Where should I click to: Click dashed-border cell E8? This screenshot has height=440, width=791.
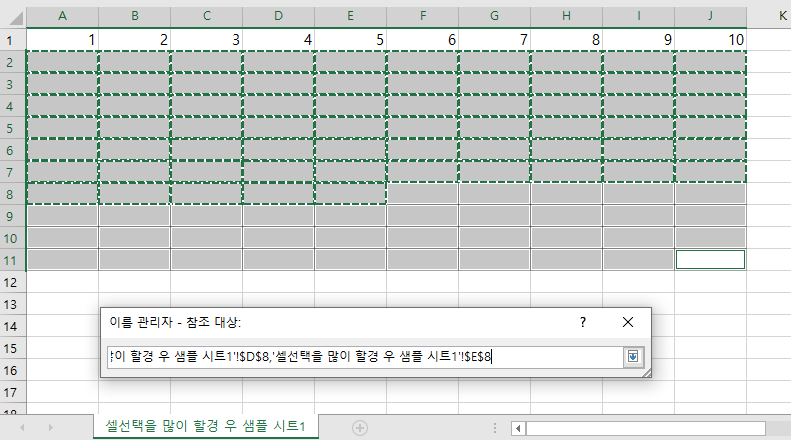(351, 194)
